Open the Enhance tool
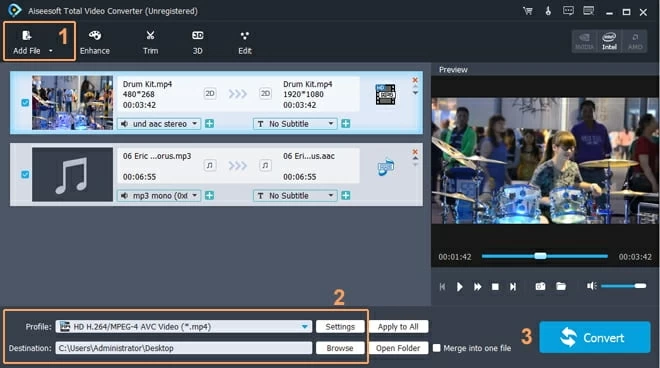The image size is (660, 368). [x=95, y=43]
